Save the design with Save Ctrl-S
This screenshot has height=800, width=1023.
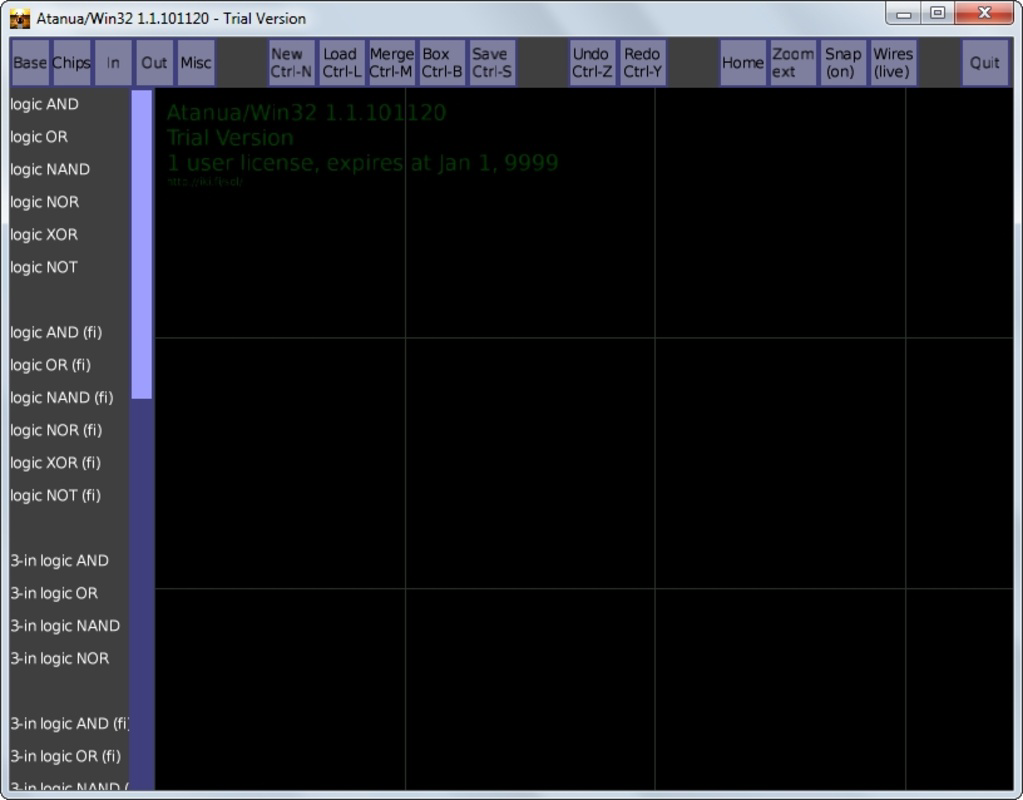492,63
